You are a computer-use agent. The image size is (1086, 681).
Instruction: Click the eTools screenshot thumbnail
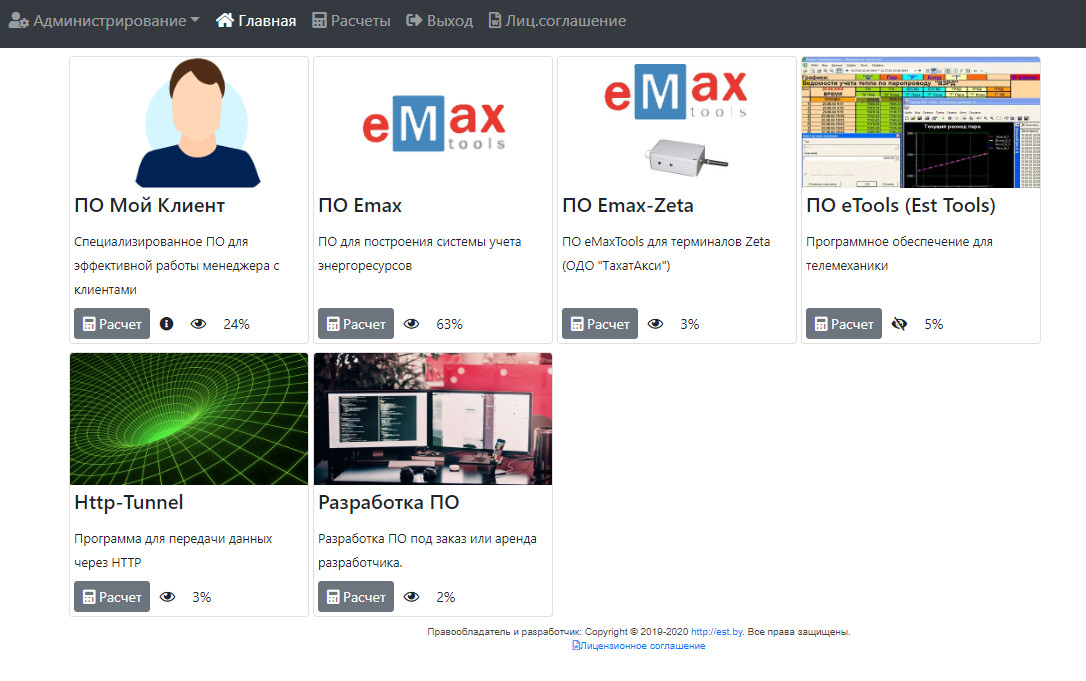(920, 123)
